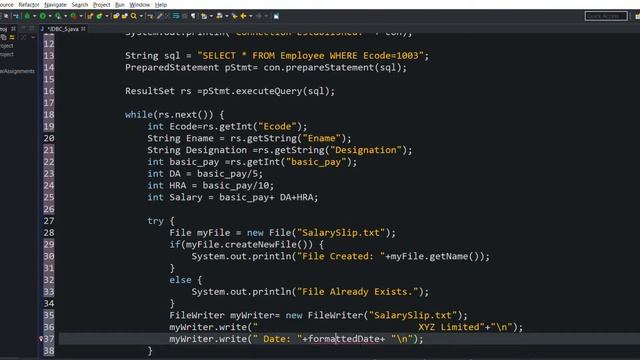The height and width of the screenshot is (360, 640).
Task: Click the Pin Editor icon
Action: [276, 16]
